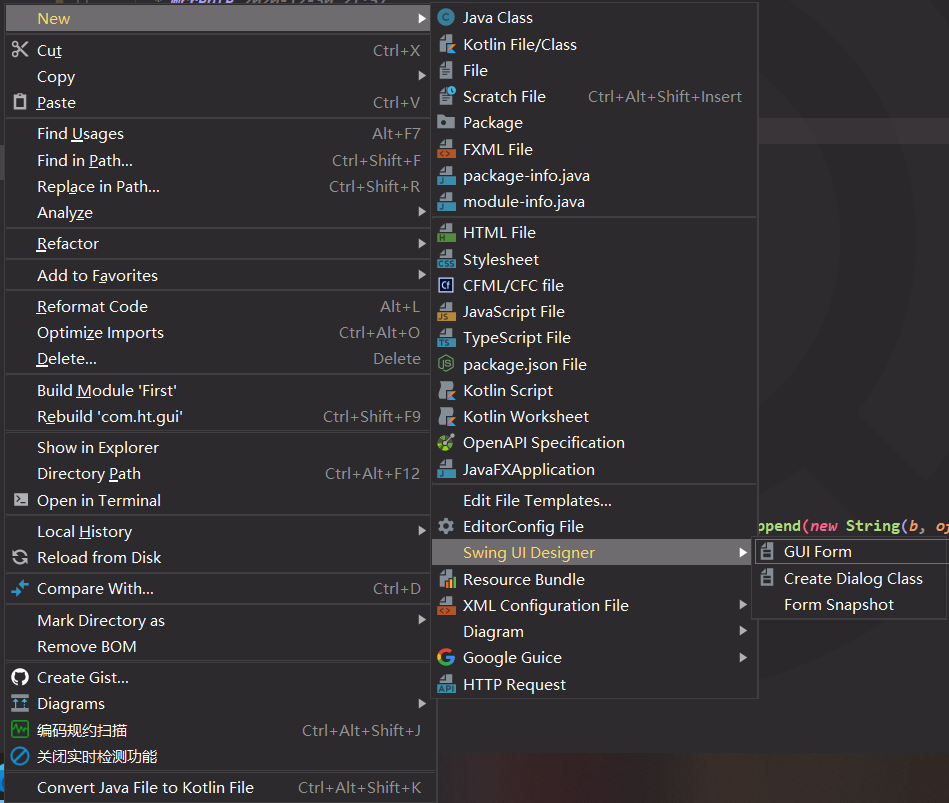Select Find Usages menu entry
The height and width of the screenshot is (803, 949).
(x=218, y=134)
